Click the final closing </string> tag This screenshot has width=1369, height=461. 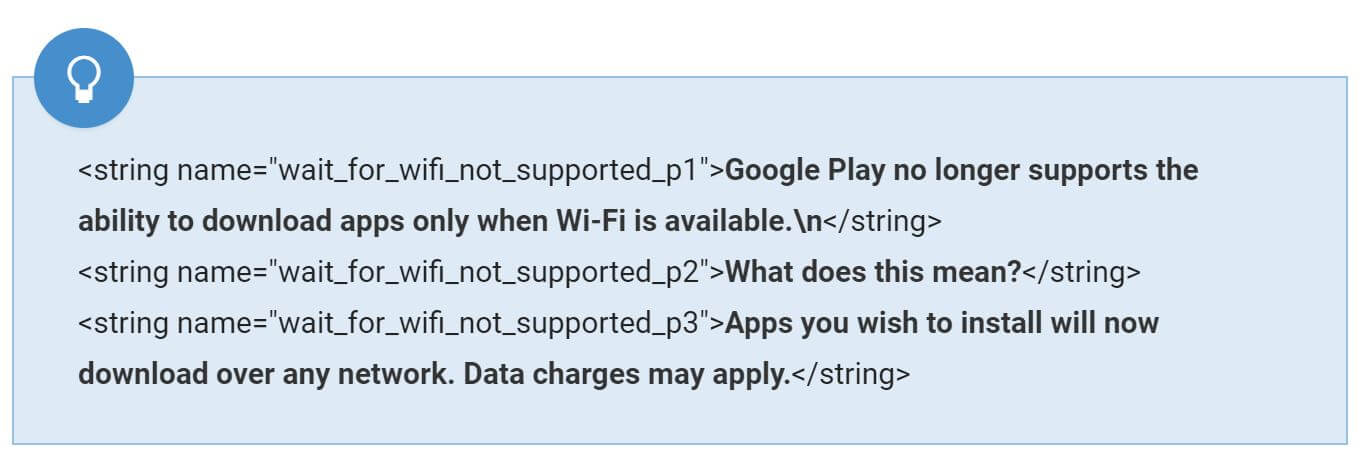coord(851,374)
